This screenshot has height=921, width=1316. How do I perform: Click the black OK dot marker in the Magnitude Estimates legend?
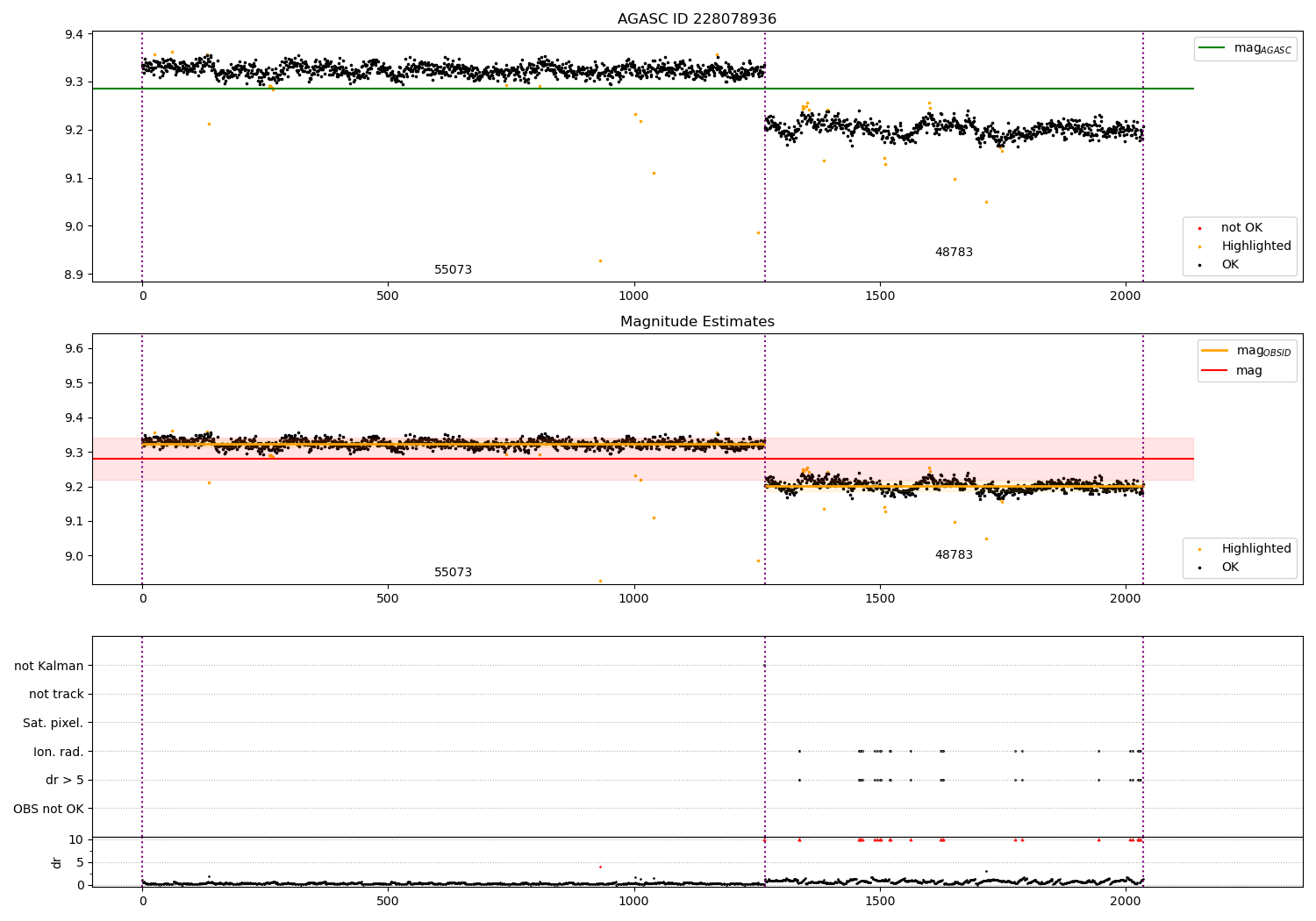(x=1199, y=568)
